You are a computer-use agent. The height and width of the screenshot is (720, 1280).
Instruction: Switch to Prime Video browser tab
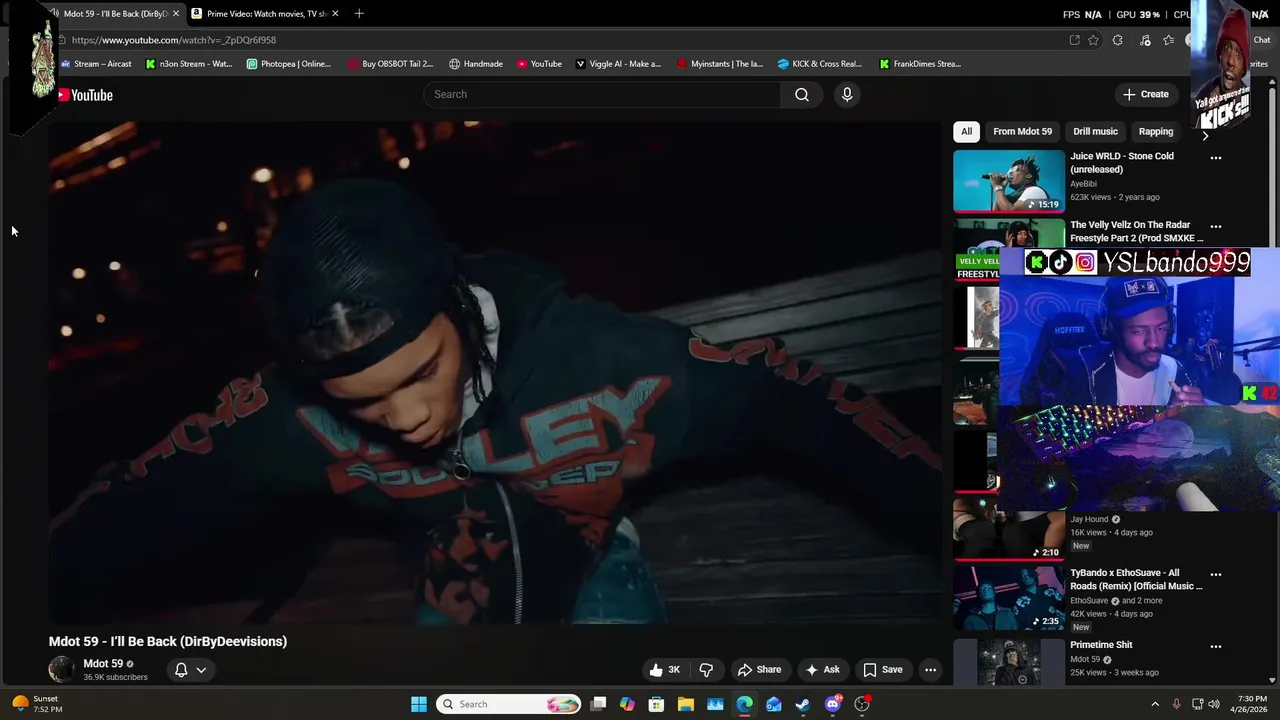click(265, 14)
